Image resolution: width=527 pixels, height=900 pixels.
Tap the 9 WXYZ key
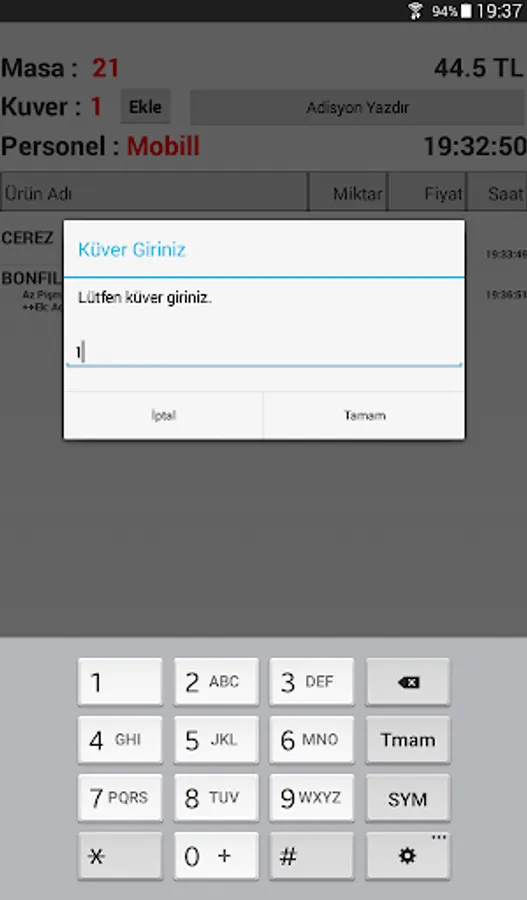(x=312, y=798)
